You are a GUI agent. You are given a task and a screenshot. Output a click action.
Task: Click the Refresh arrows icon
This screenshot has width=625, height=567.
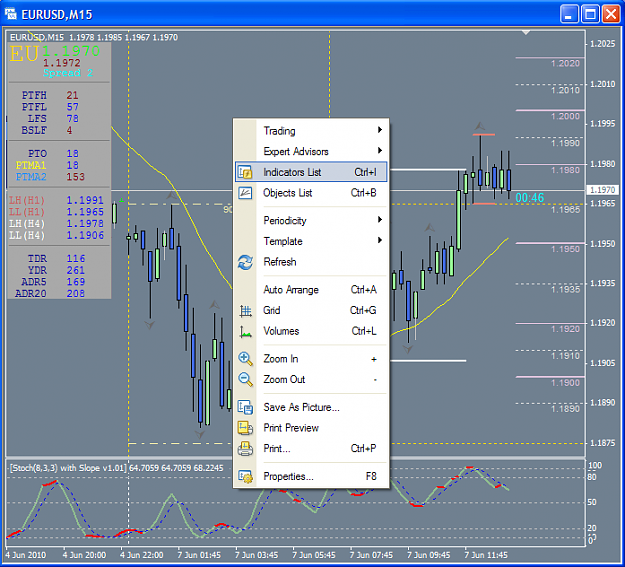click(x=245, y=262)
